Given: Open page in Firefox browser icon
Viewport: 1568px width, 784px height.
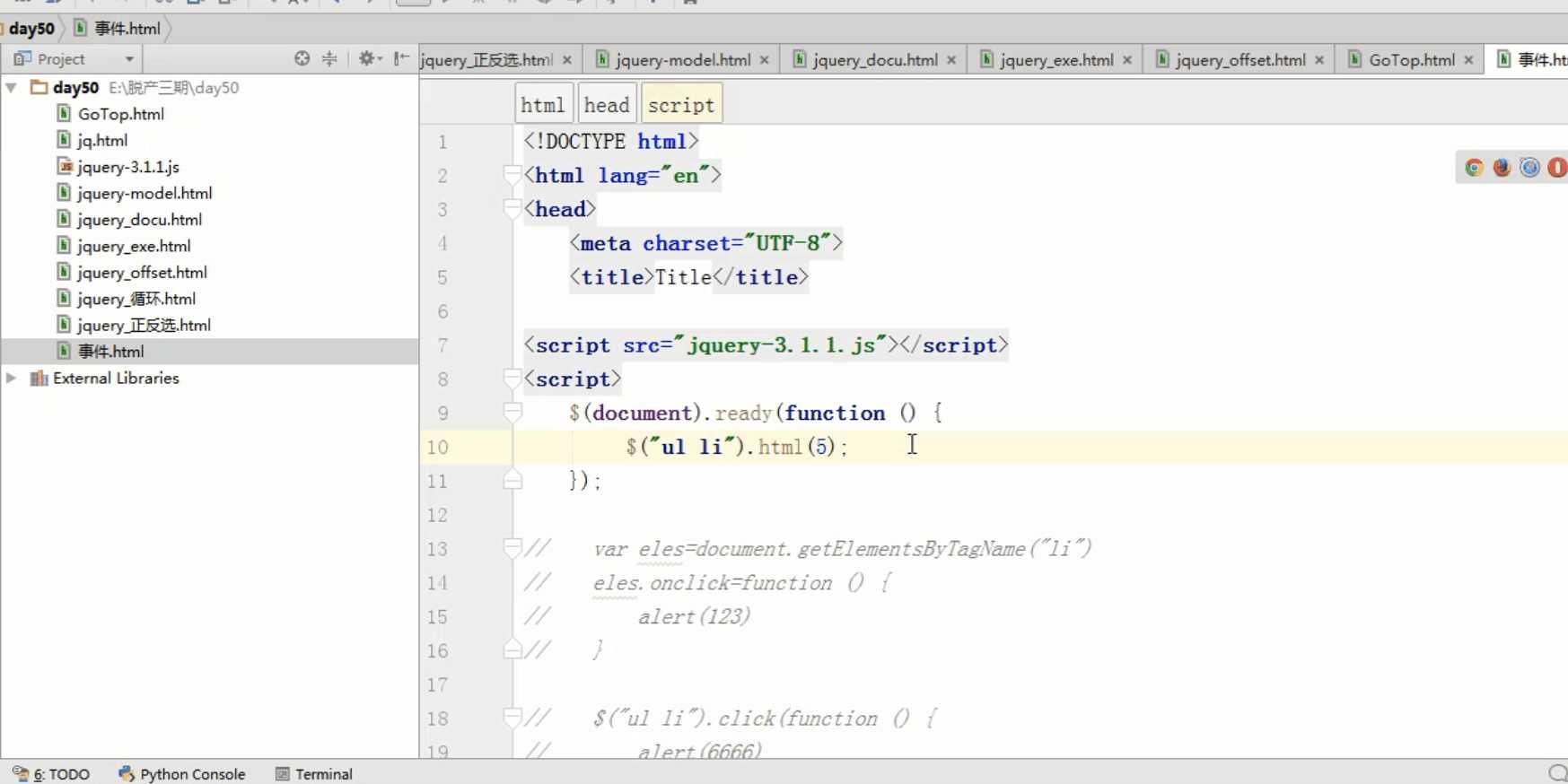Looking at the screenshot, I should (1502, 168).
